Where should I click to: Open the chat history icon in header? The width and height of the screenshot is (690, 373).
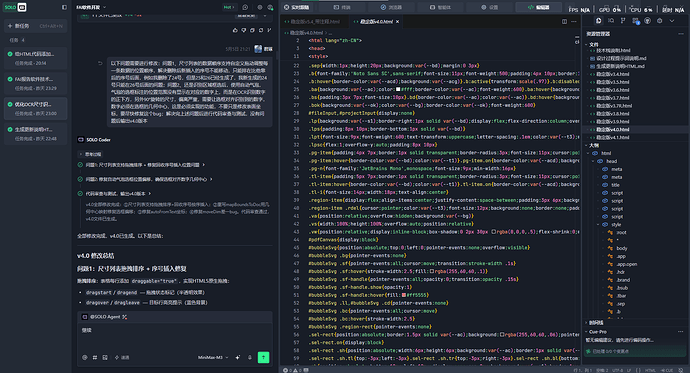tap(245, 7)
